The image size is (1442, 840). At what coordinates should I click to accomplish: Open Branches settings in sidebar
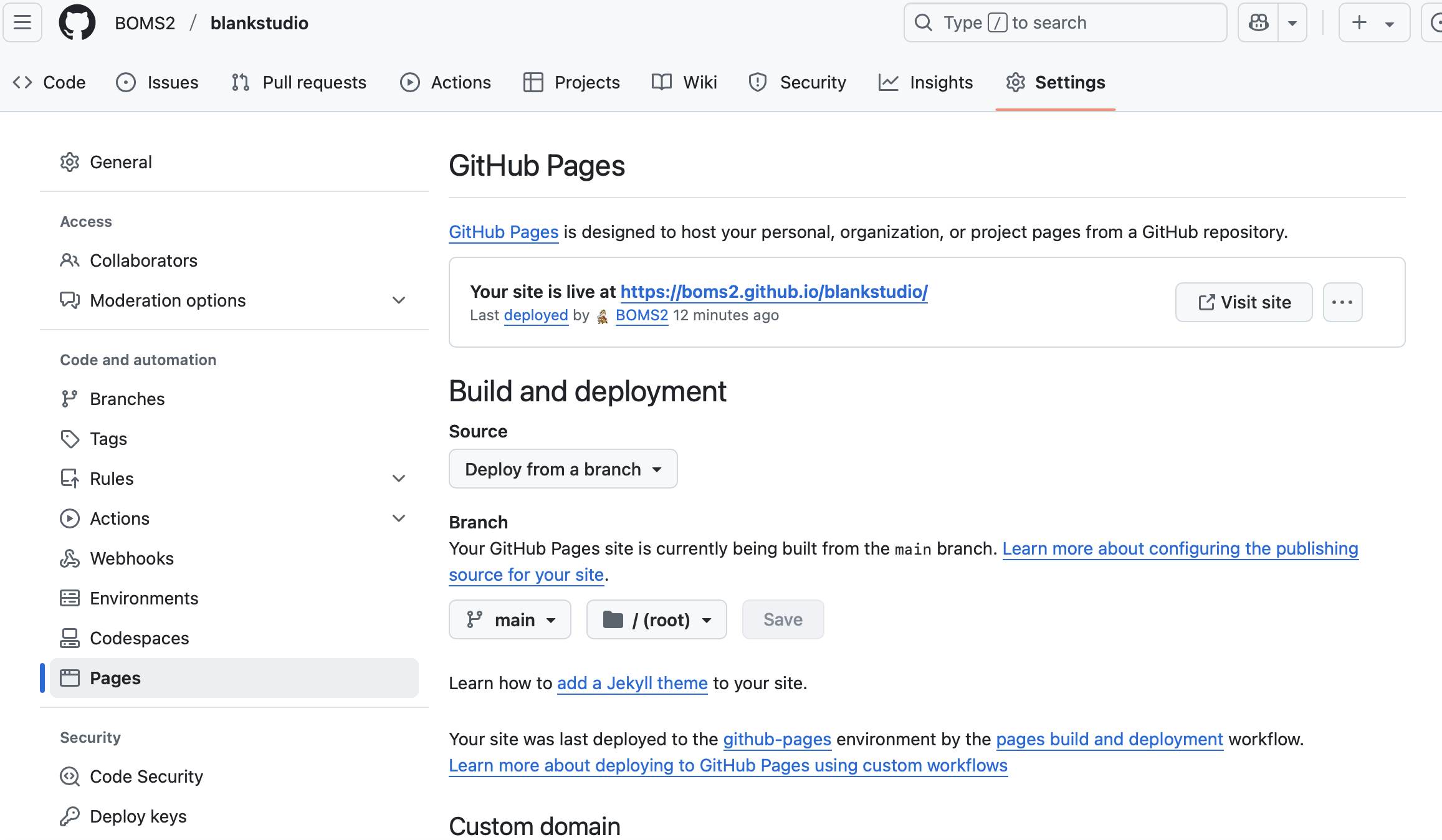(234, 399)
